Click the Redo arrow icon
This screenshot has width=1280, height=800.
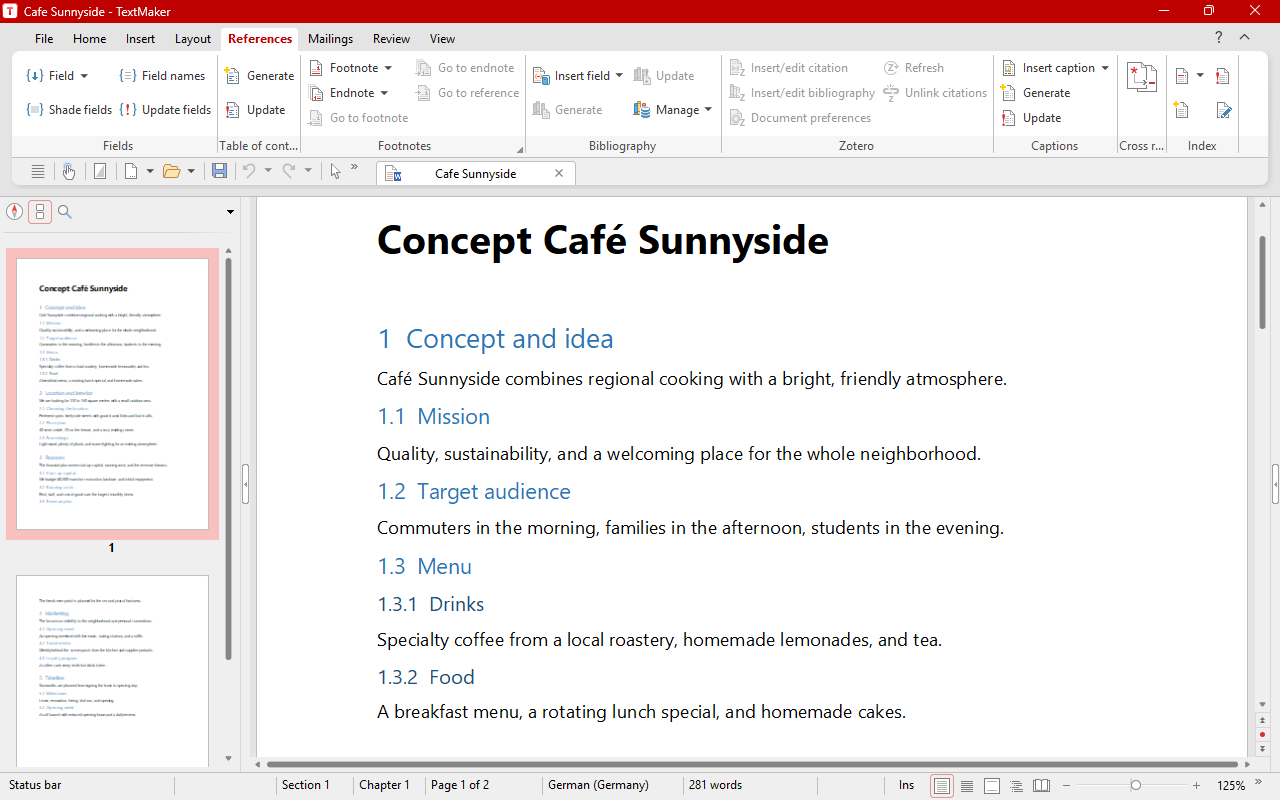tap(289, 172)
